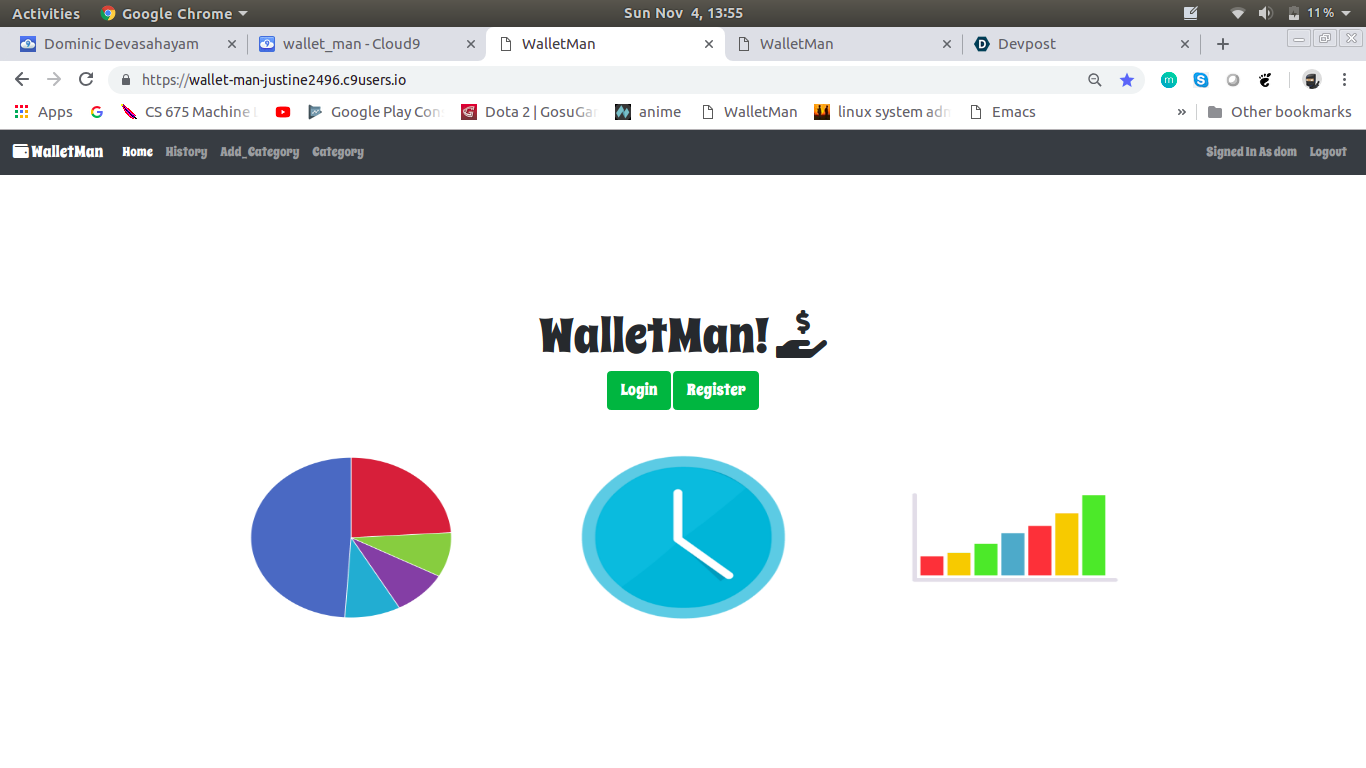1366x768 pixels.
Task: Open the linux system admin bookmark
Action: tap(883, 112)
